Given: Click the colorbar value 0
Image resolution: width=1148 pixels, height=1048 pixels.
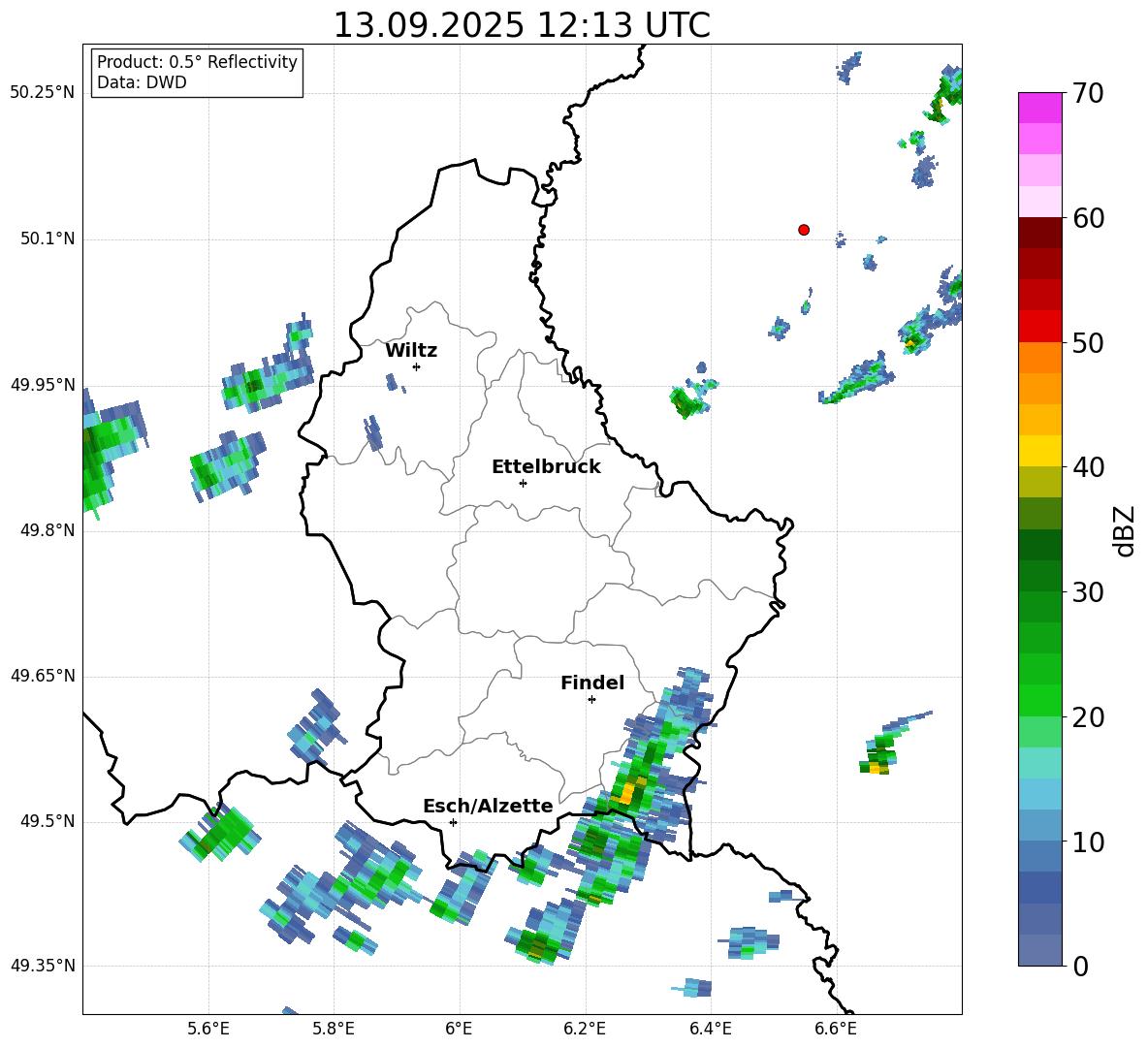Looking at the screenshot, I should pyautogui.click(x=1081, y=966).
